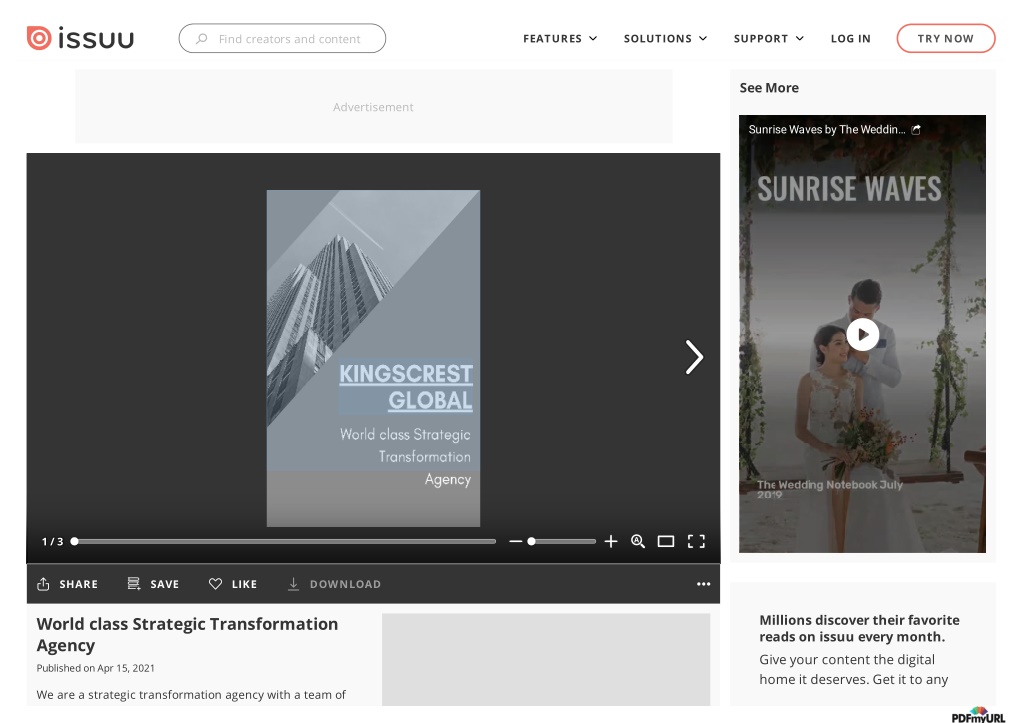This screenshot has width=1024, height=723.
Task: Click the magnifier zoom tool icon
Action: pyautogui.click(x=638, y=541)
